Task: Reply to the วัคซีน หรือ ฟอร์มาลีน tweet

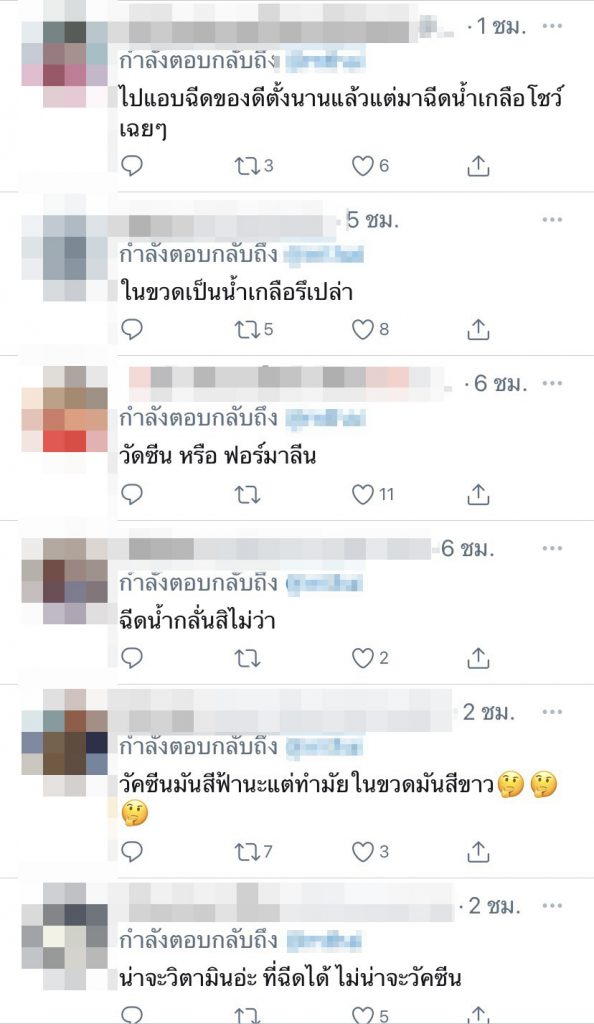Action: pyautogui.click(x=132, y=494)
